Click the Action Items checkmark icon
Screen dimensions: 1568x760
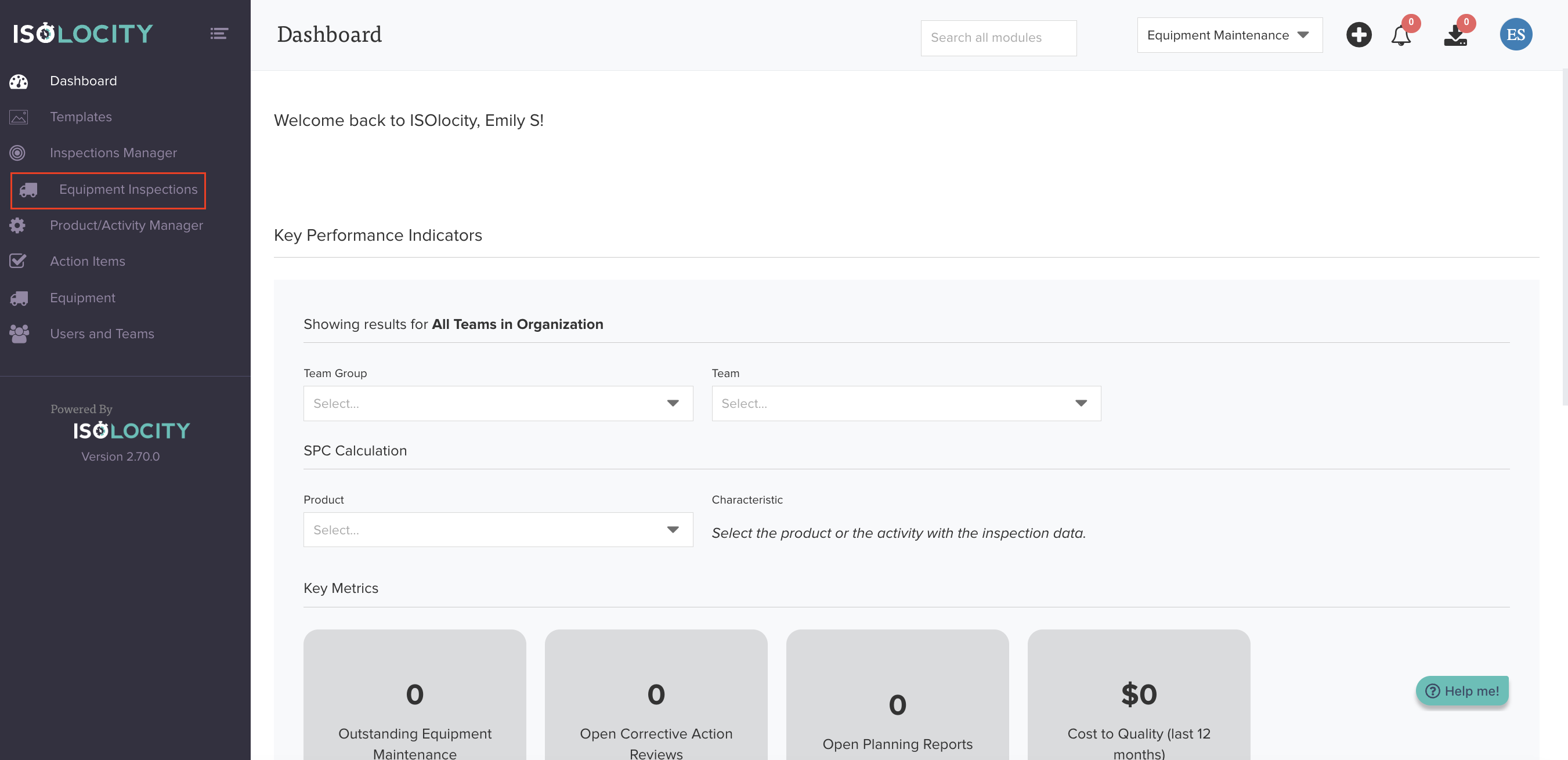click(17, 261)
